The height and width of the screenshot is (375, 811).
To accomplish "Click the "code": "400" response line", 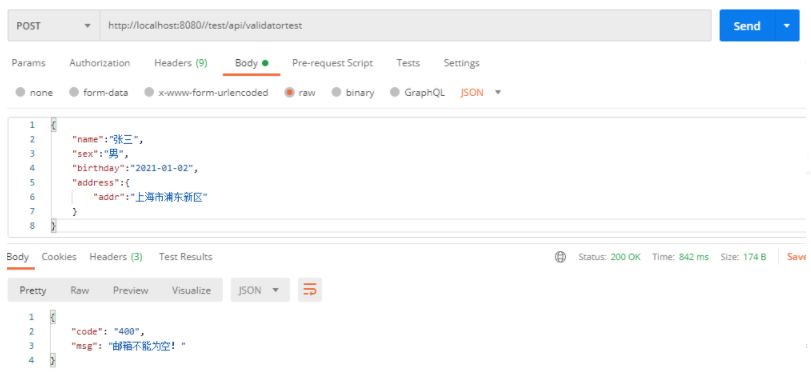I will [109, 332].
